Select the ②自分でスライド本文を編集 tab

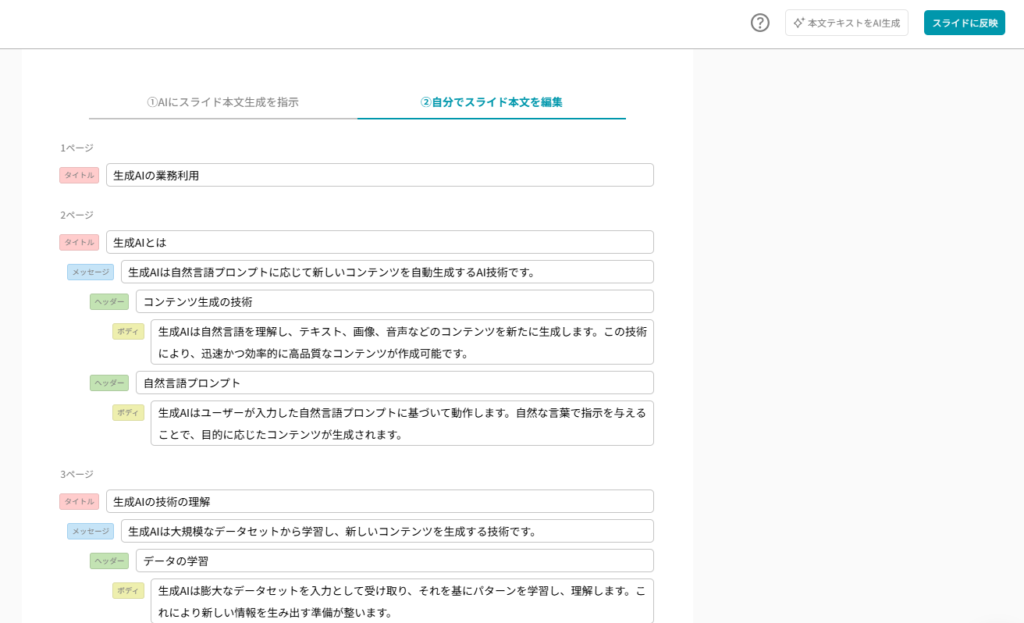tap(491, 102)
